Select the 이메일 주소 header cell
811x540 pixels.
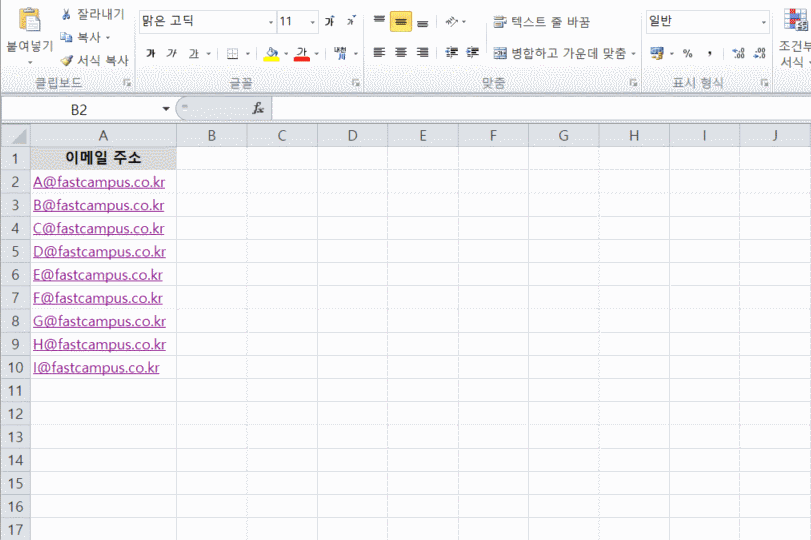103,158
